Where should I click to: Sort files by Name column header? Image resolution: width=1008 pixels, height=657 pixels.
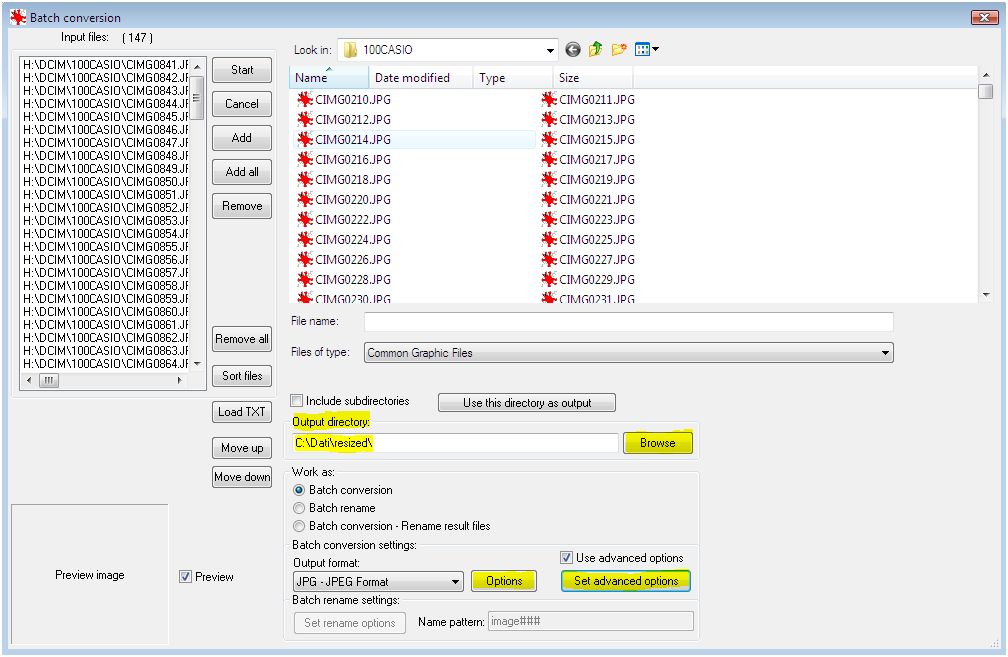tap(312, 78)
